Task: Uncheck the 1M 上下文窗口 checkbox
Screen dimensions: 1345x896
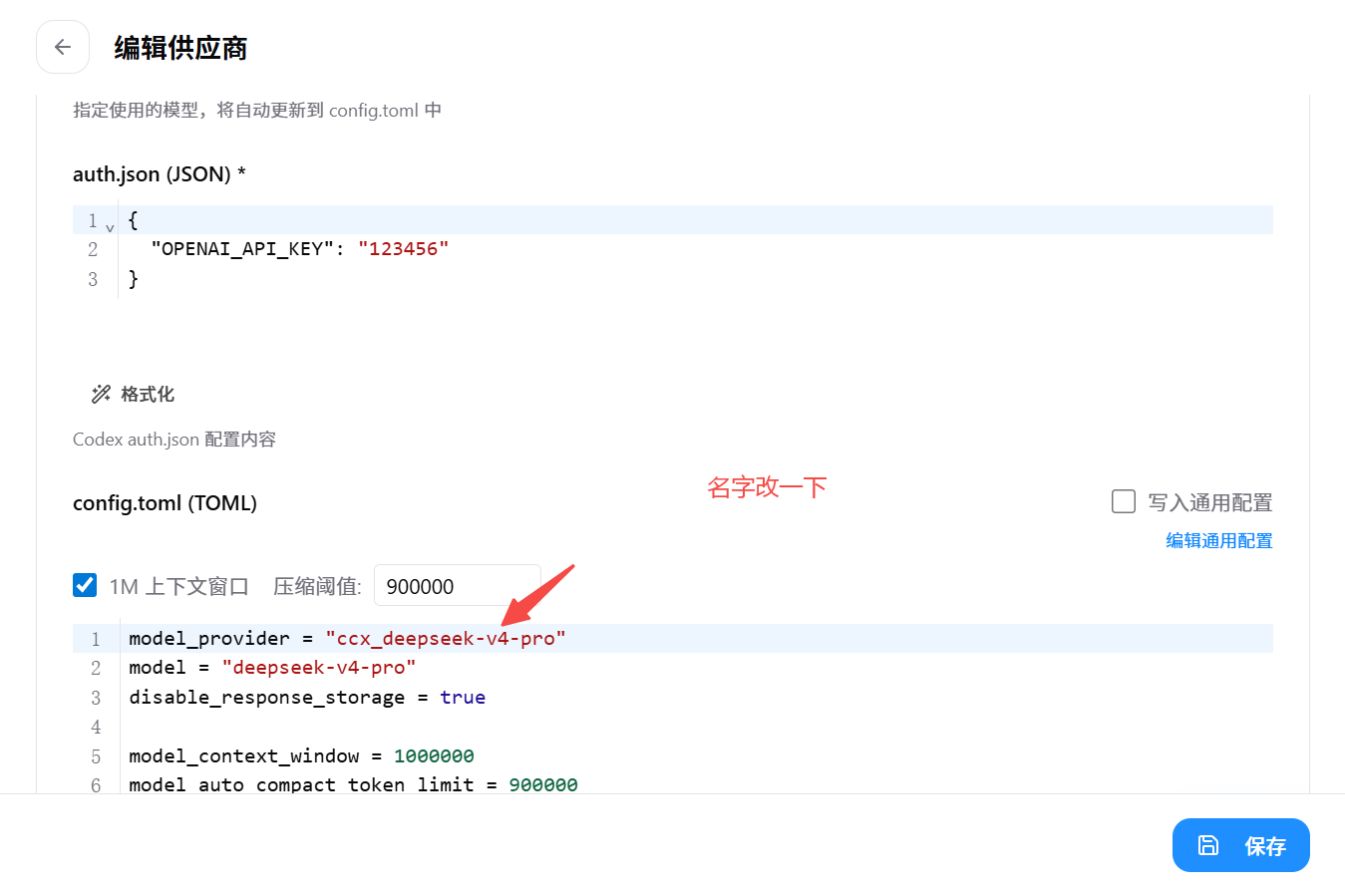Action: (85, 585)
